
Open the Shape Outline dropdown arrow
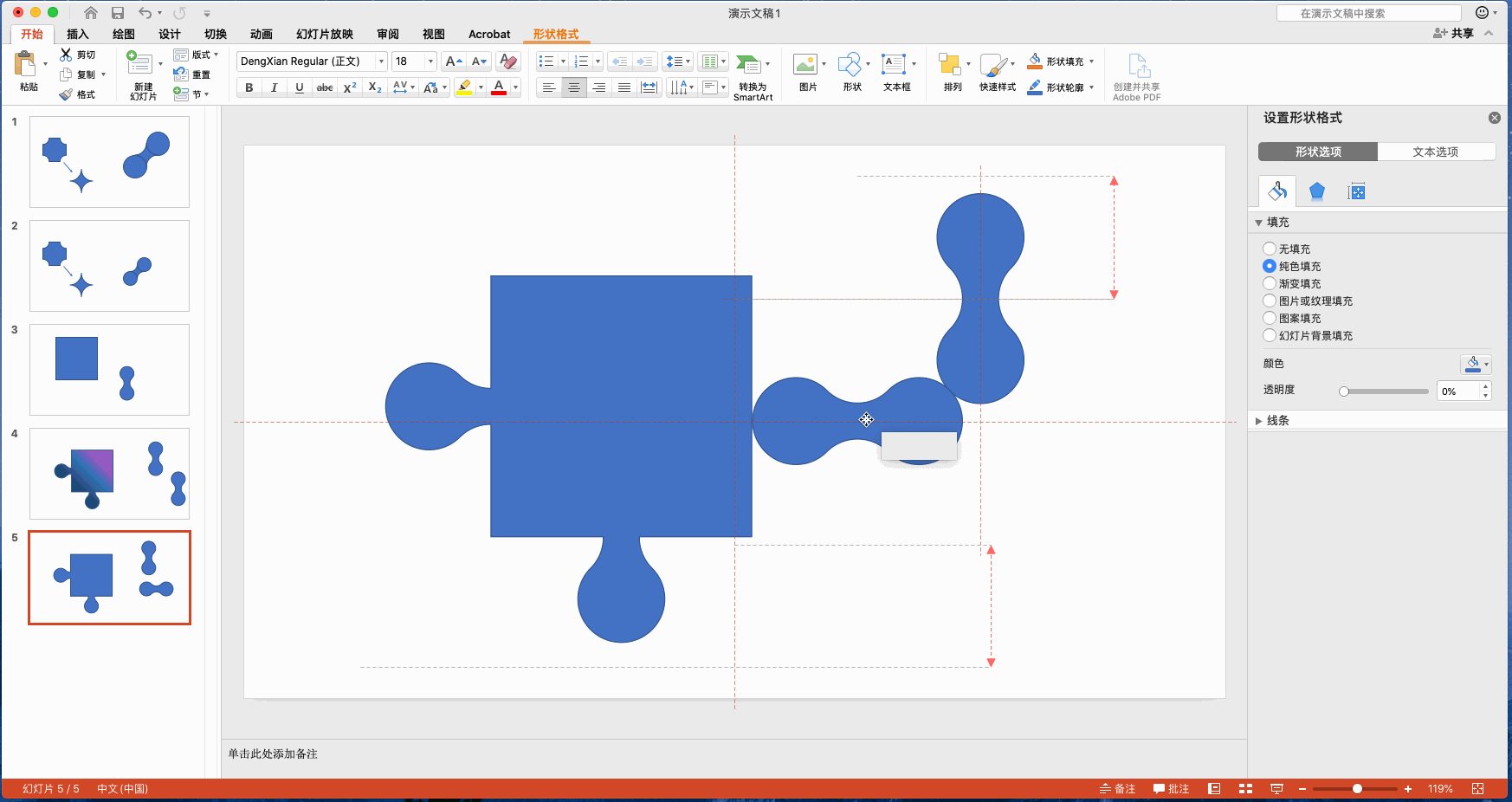(x=1091, y=87)
